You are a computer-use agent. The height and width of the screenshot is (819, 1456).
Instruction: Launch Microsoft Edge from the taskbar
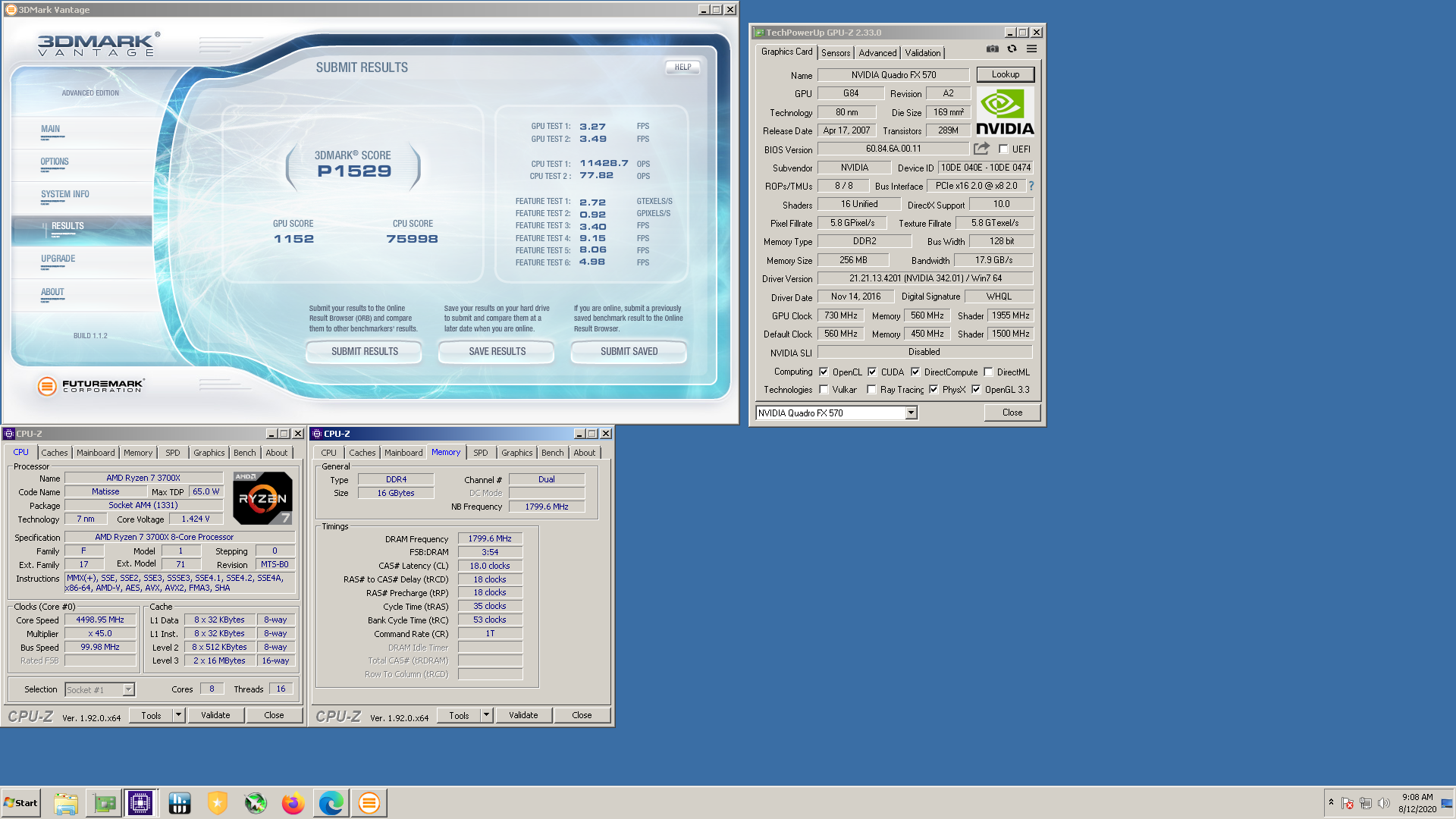[331, 803]
